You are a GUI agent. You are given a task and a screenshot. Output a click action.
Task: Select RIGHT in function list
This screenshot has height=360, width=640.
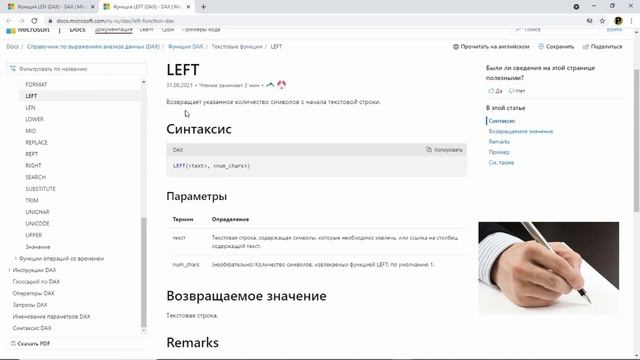point(33,166)
